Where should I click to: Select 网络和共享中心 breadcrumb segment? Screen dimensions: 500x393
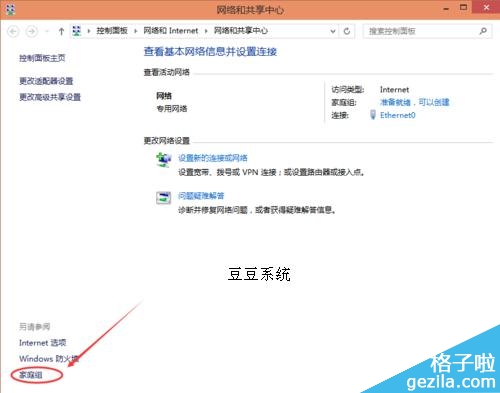[x=241, y=31]
